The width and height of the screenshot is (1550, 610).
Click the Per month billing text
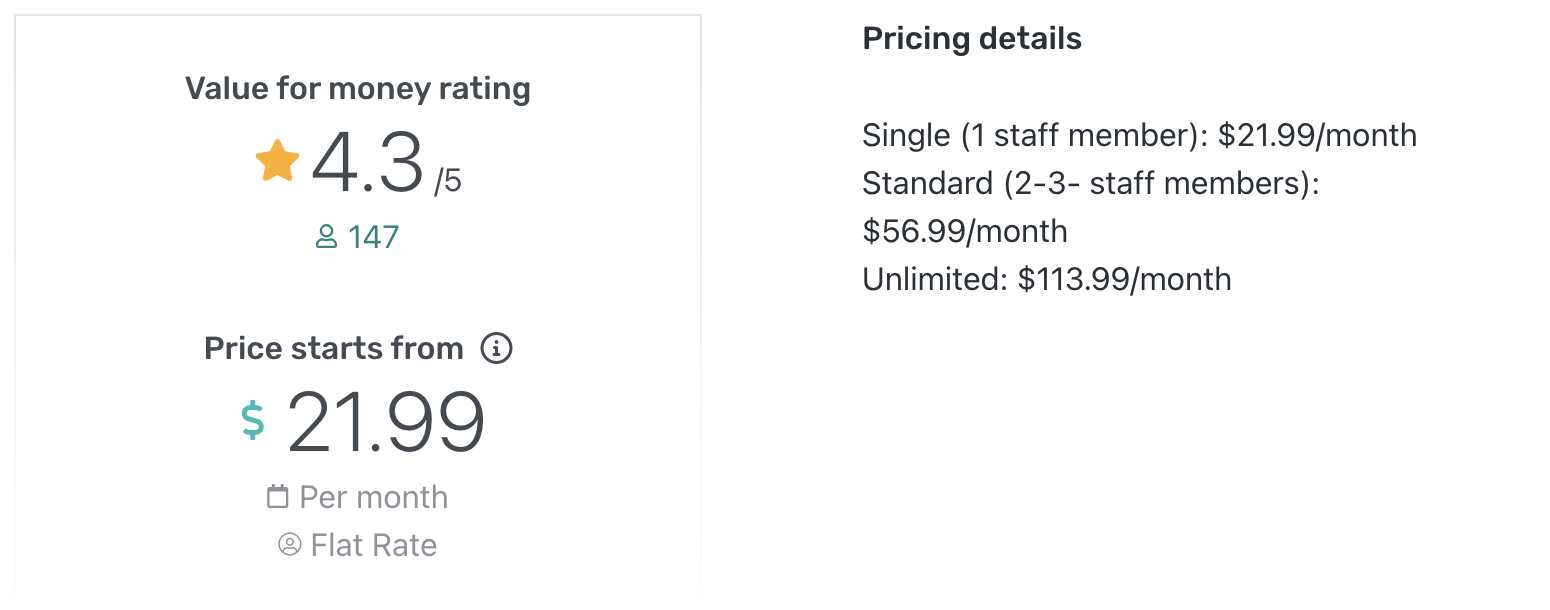(x=374, y=497)
